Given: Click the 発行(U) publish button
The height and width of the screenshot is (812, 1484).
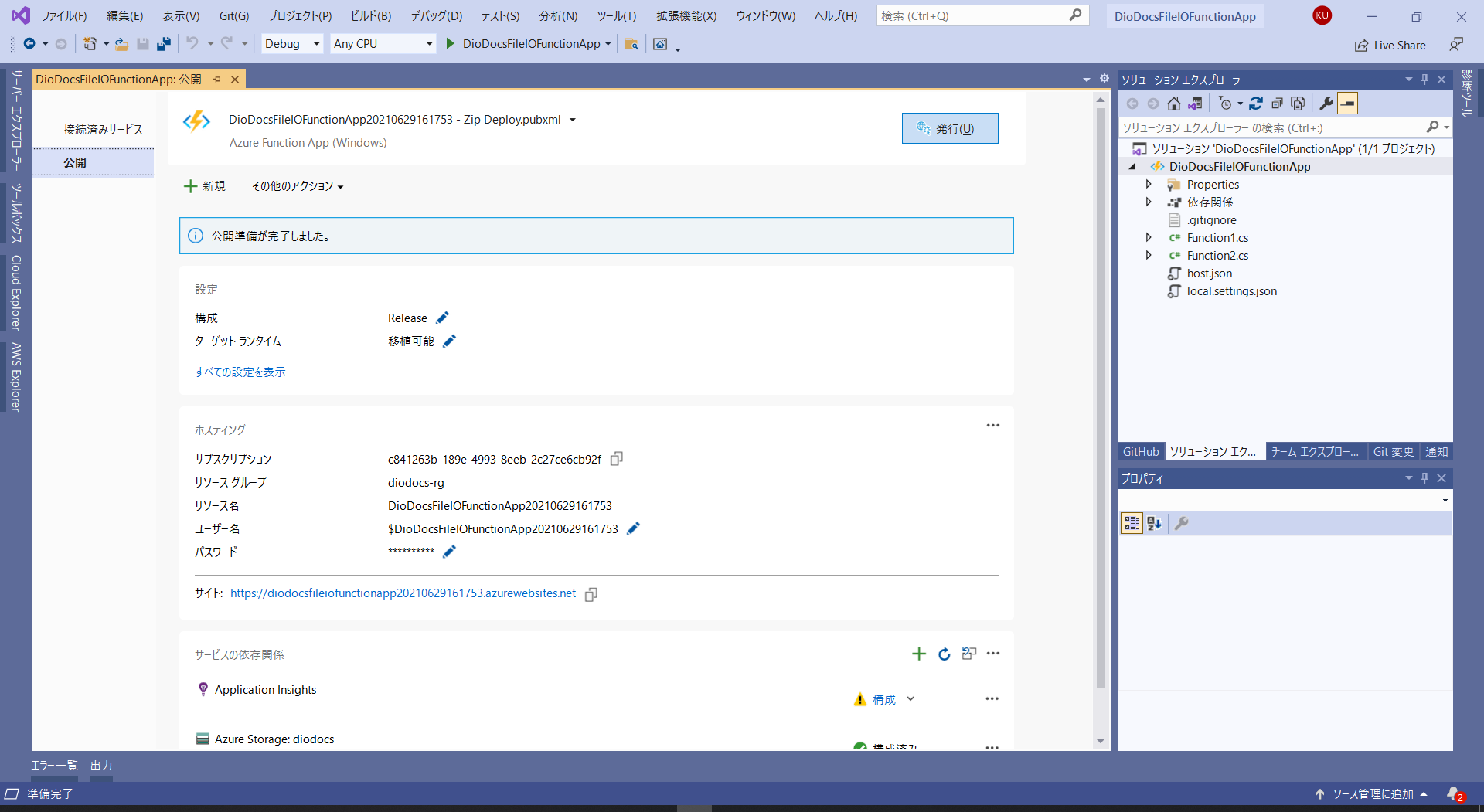Looking at the screenshot, I should [x=950, y=128].
